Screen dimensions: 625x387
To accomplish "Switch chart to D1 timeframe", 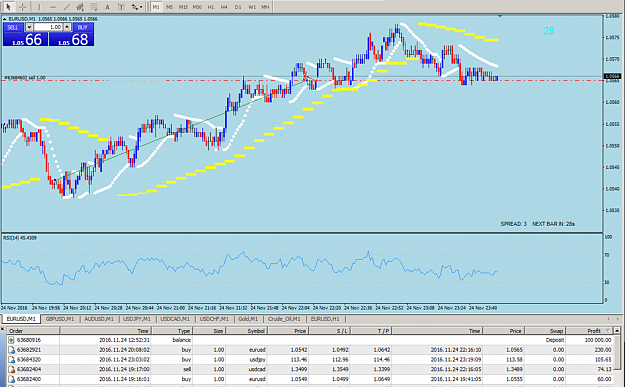I will tap(238, 7).
